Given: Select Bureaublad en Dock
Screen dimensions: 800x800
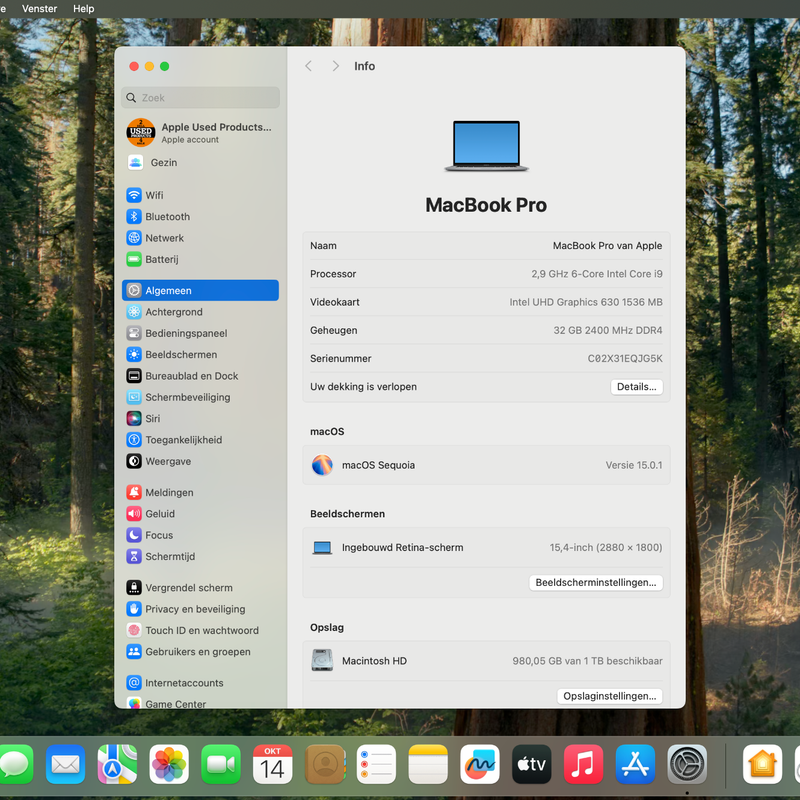Looking at the screenshot, I should (x=201, y=376).
